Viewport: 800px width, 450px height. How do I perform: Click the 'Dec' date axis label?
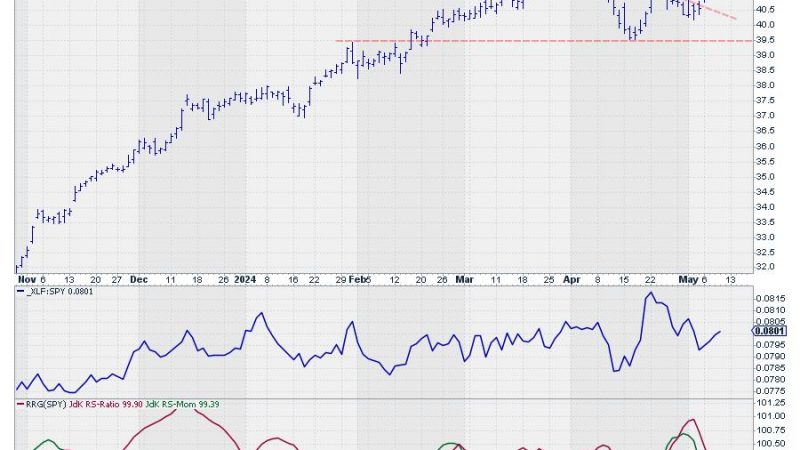139,280
